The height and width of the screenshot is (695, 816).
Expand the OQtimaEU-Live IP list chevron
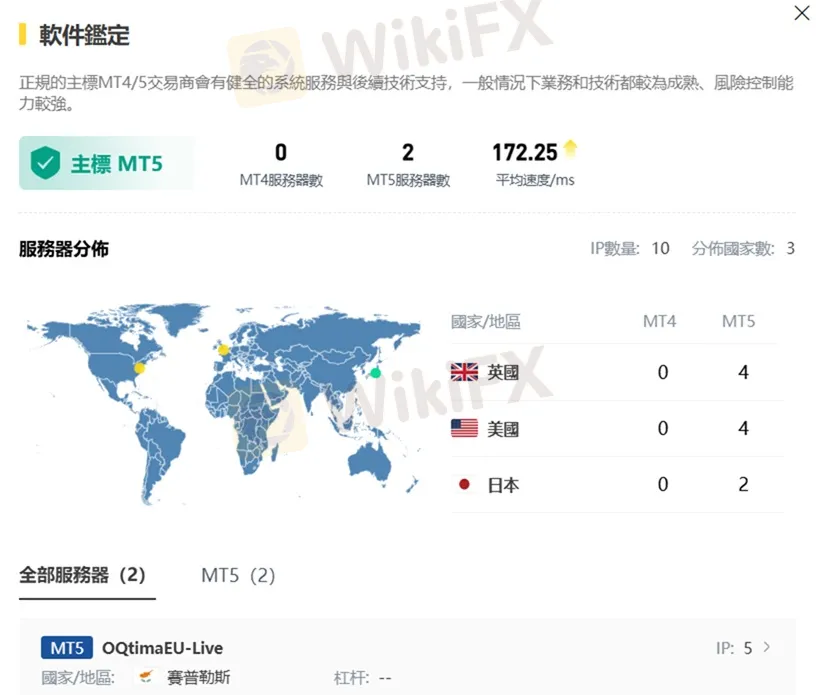(x=767, y=648)
